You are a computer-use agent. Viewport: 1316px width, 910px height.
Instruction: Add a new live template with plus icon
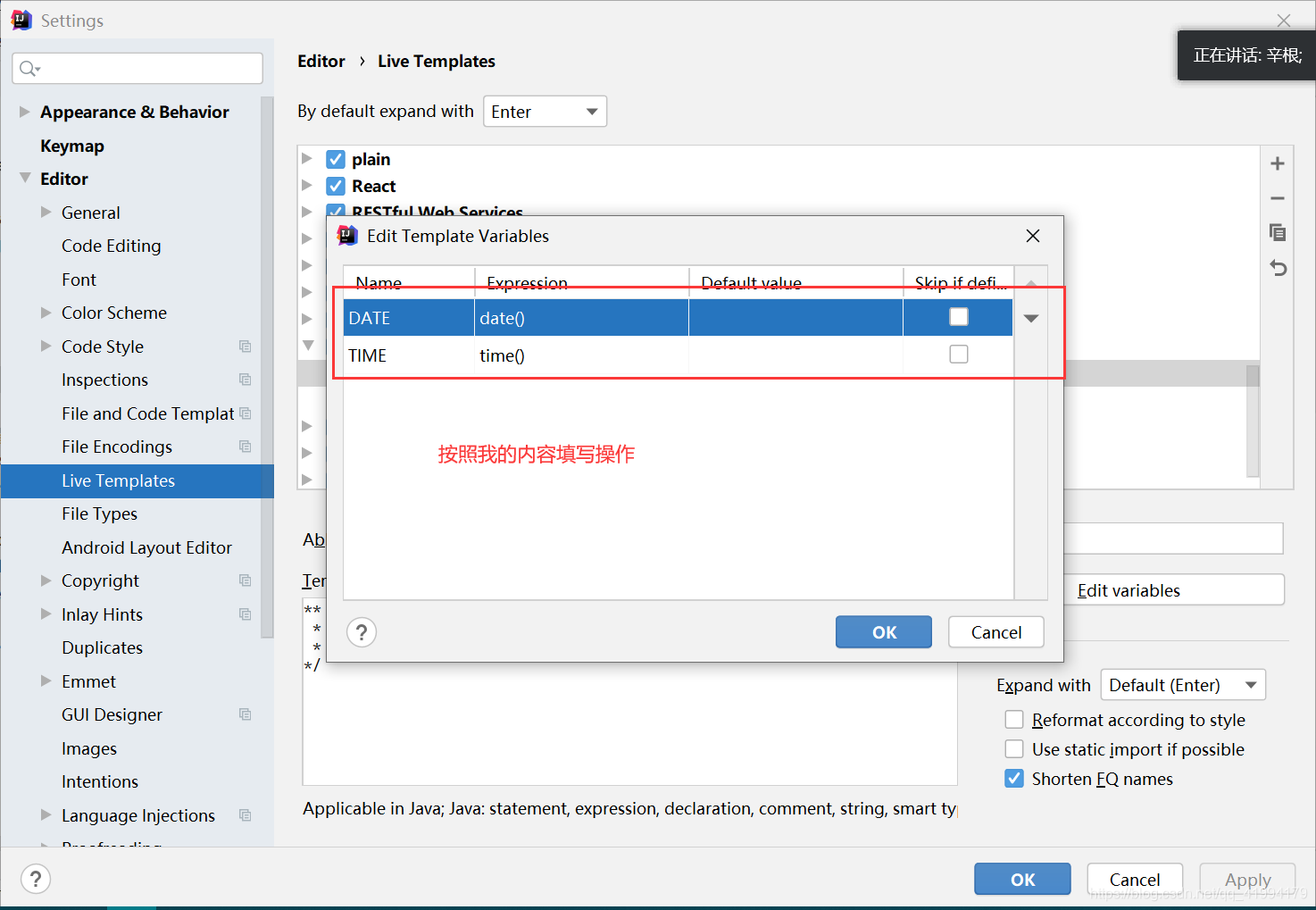pos(1278,163)
